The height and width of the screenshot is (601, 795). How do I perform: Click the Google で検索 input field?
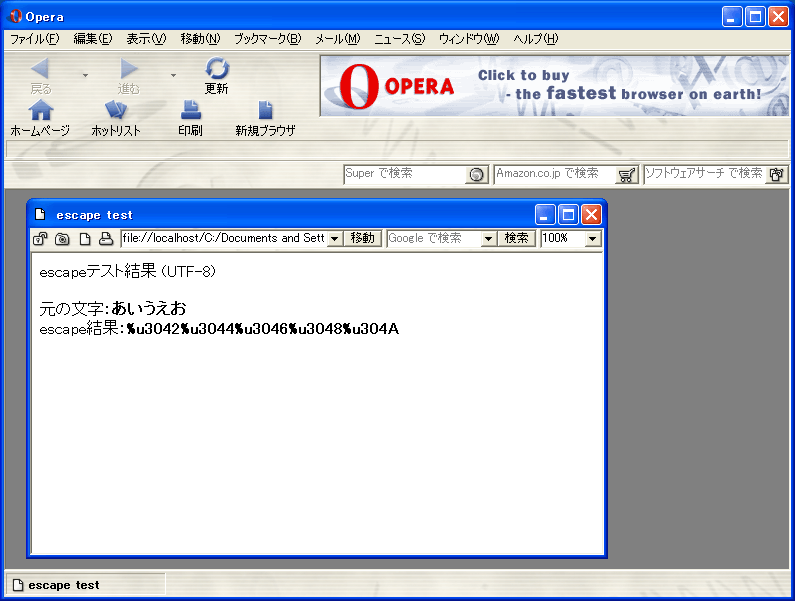pos(434,238)
